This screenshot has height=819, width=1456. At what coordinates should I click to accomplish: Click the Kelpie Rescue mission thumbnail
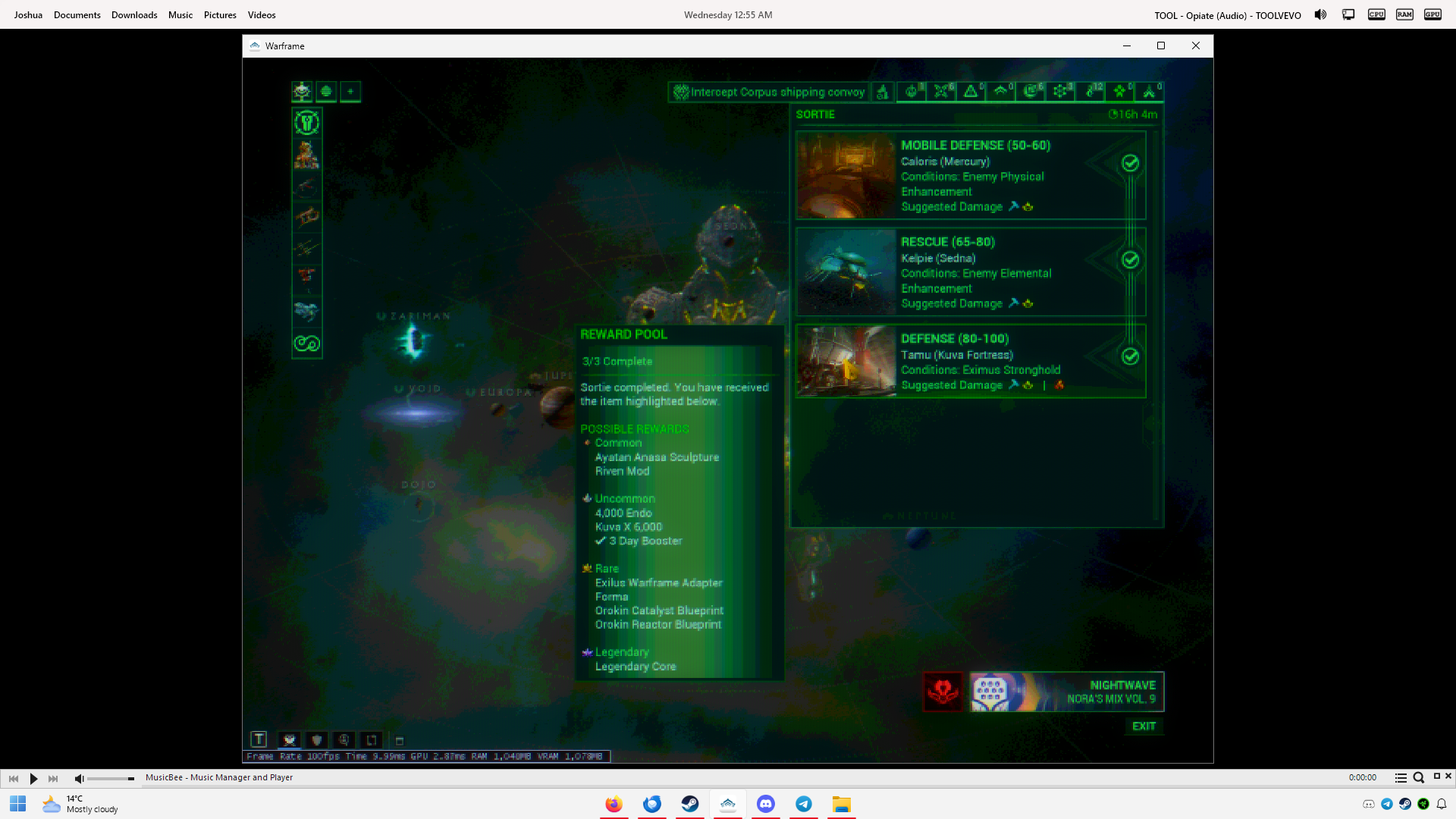coord(846,272)
